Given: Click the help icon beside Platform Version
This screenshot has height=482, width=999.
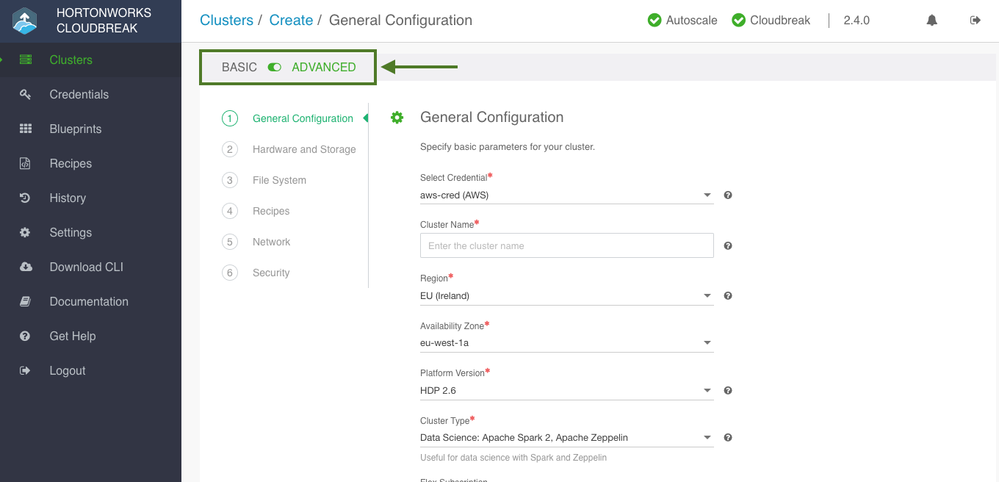Looking at the screenshot, I should (728, 390).
